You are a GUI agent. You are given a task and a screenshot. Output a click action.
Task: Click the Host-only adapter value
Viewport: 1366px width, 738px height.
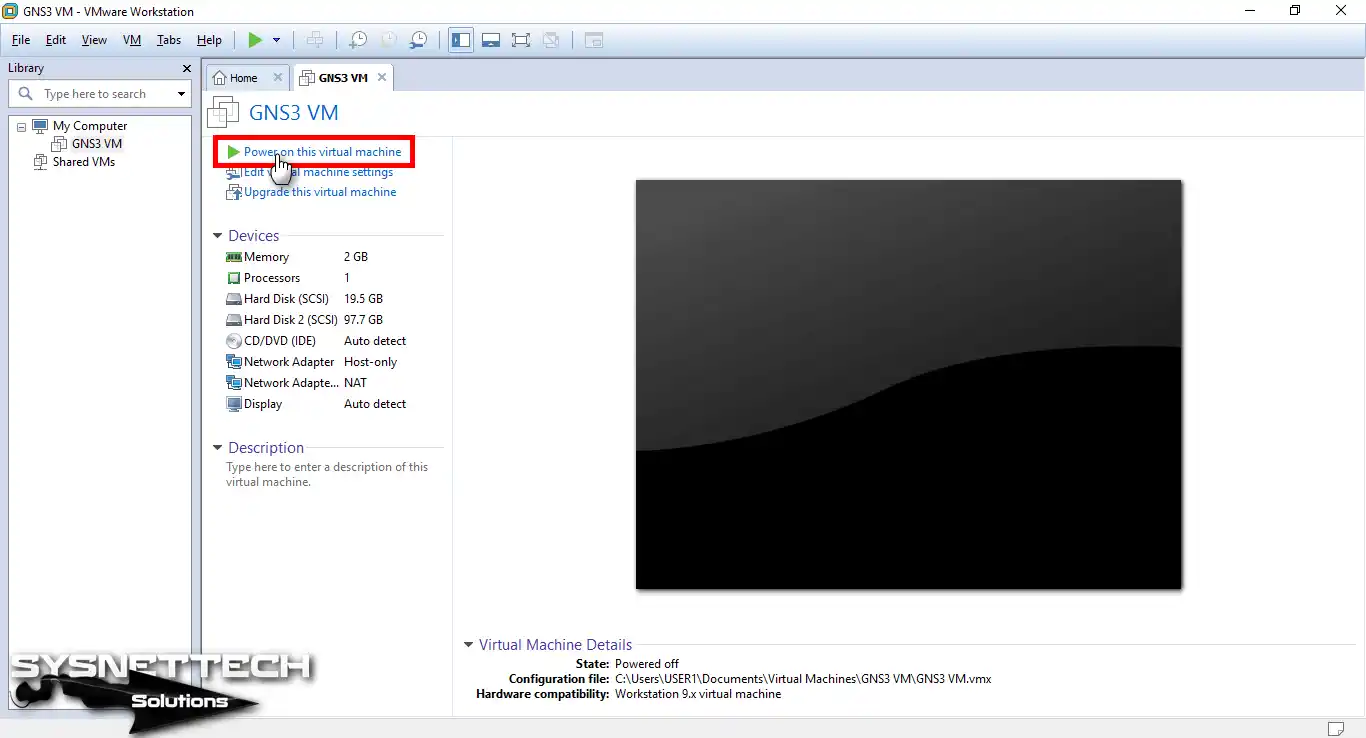[x=370, y=362]
